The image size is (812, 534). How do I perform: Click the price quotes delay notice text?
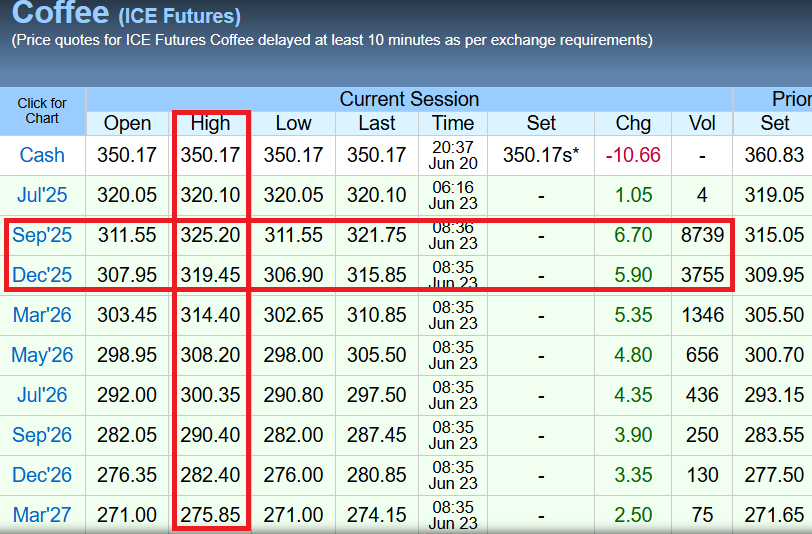click(x=332, y=40)
